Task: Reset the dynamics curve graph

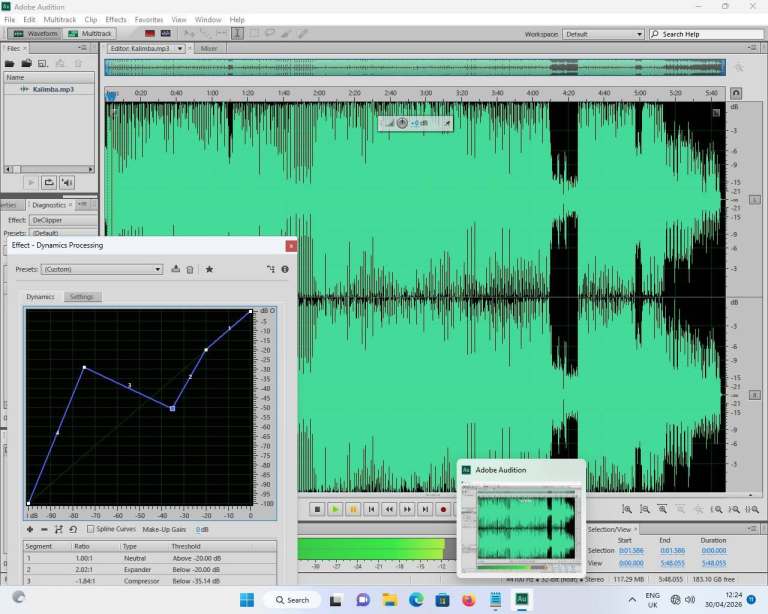Action: click(75, 529)
